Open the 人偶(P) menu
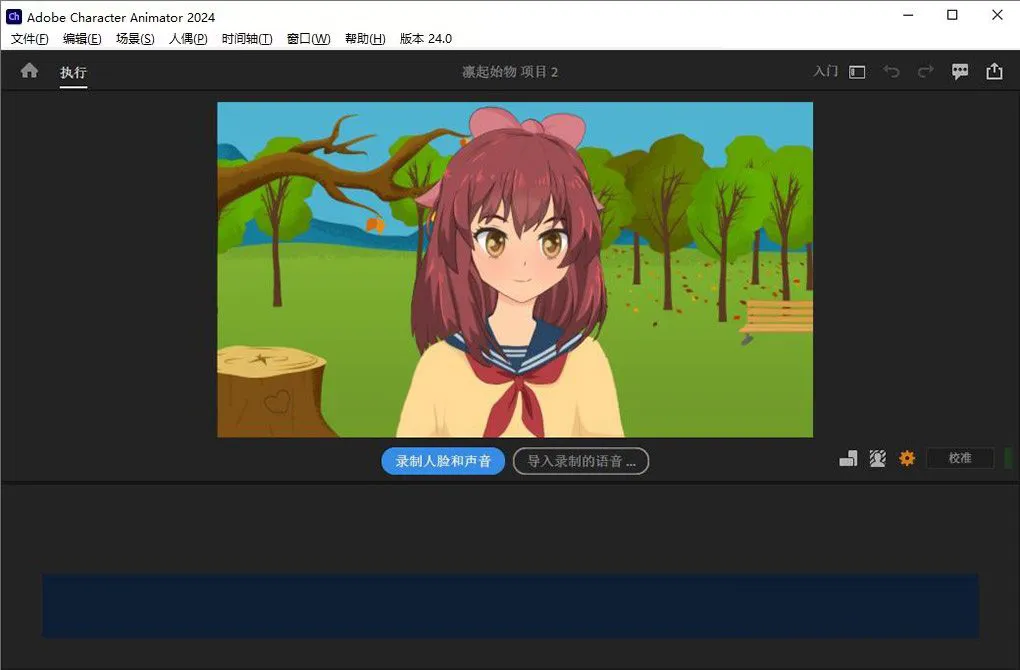Image resolution: width=1020 pixels, height=670 pixels. [188, 39]
